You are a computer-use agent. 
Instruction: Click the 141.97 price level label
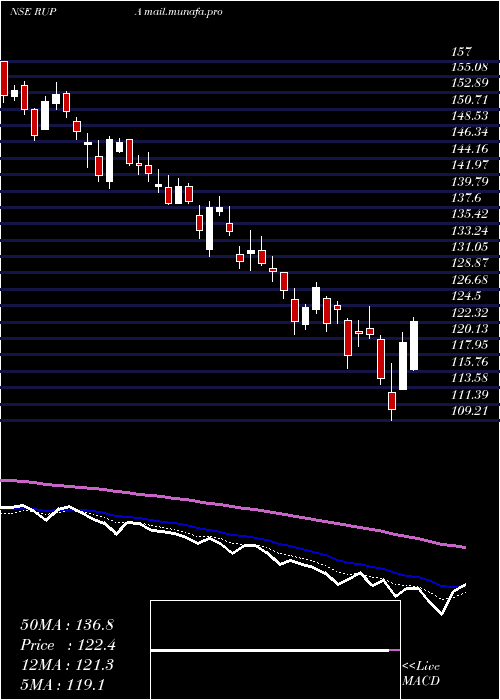tap(470, 166)
